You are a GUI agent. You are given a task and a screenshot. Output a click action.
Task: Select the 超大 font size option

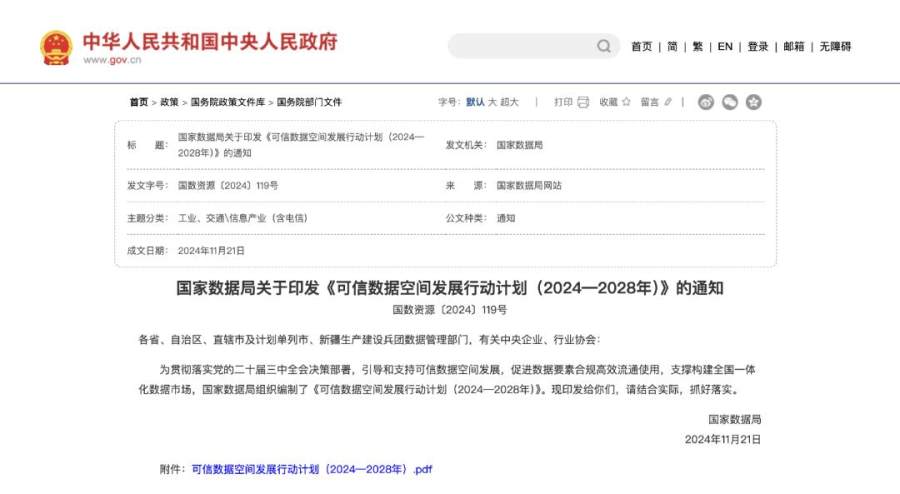click(509, 102)
